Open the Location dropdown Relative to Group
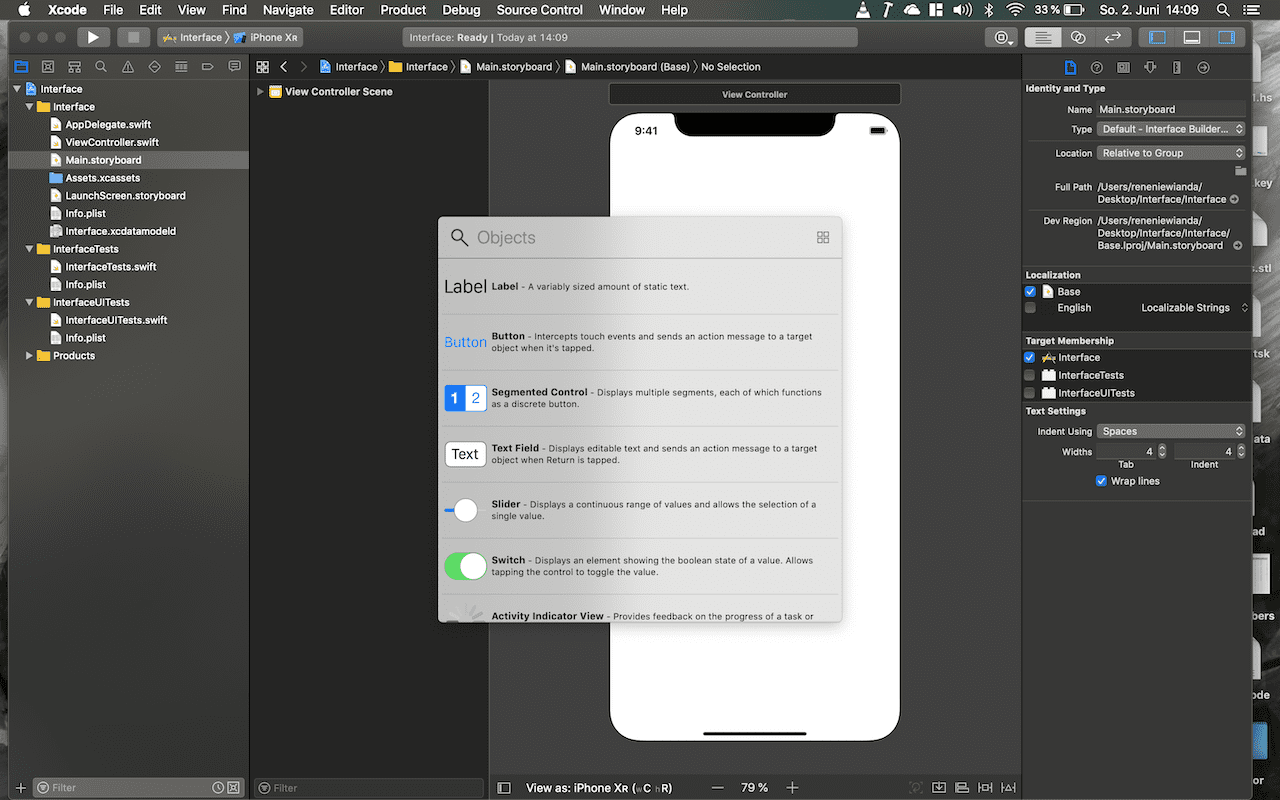 click(1171, 153)
